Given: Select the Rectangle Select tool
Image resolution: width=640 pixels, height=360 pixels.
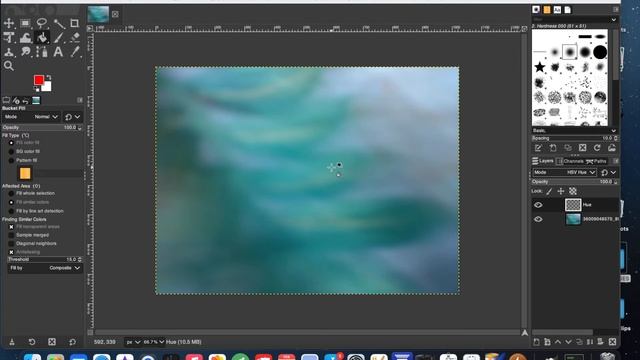Looking at the screenshot, I should [25, 23].
